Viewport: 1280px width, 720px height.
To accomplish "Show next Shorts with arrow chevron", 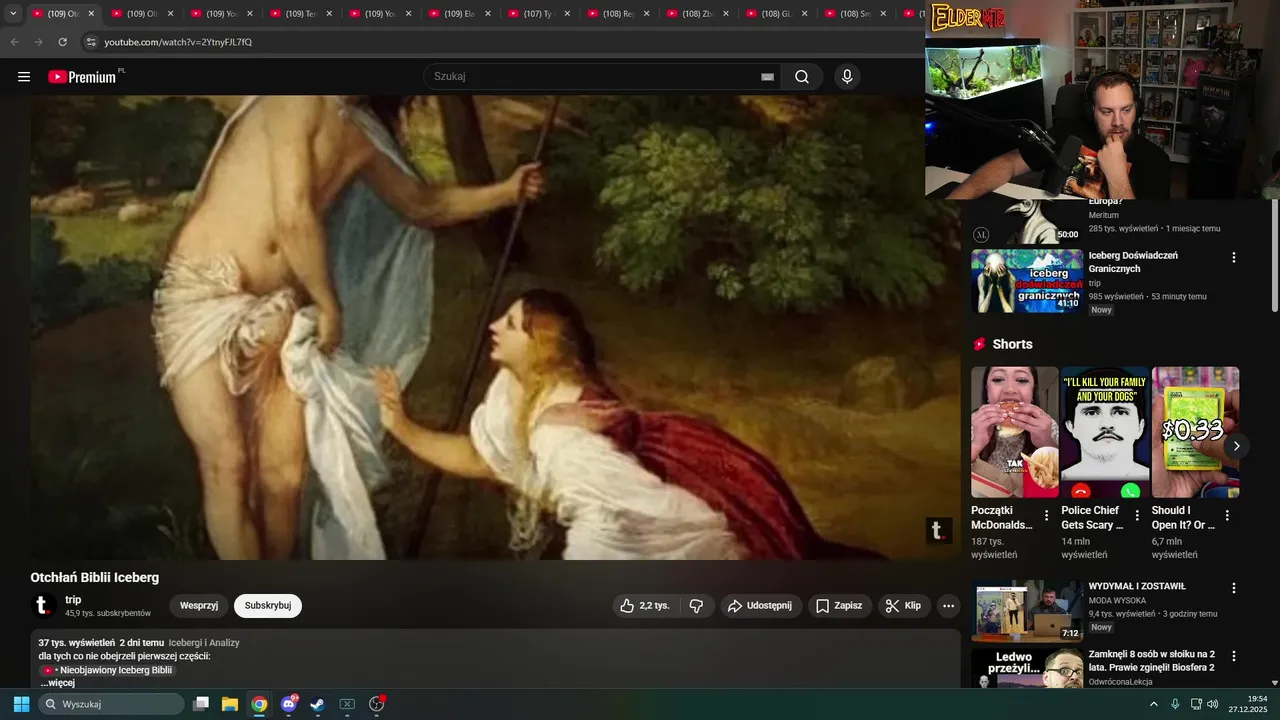I will pos(1236,446).
